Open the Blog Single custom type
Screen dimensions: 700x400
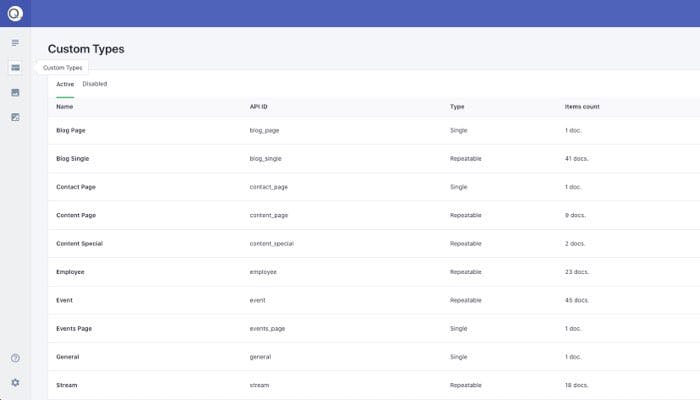[x=73, y=158]
